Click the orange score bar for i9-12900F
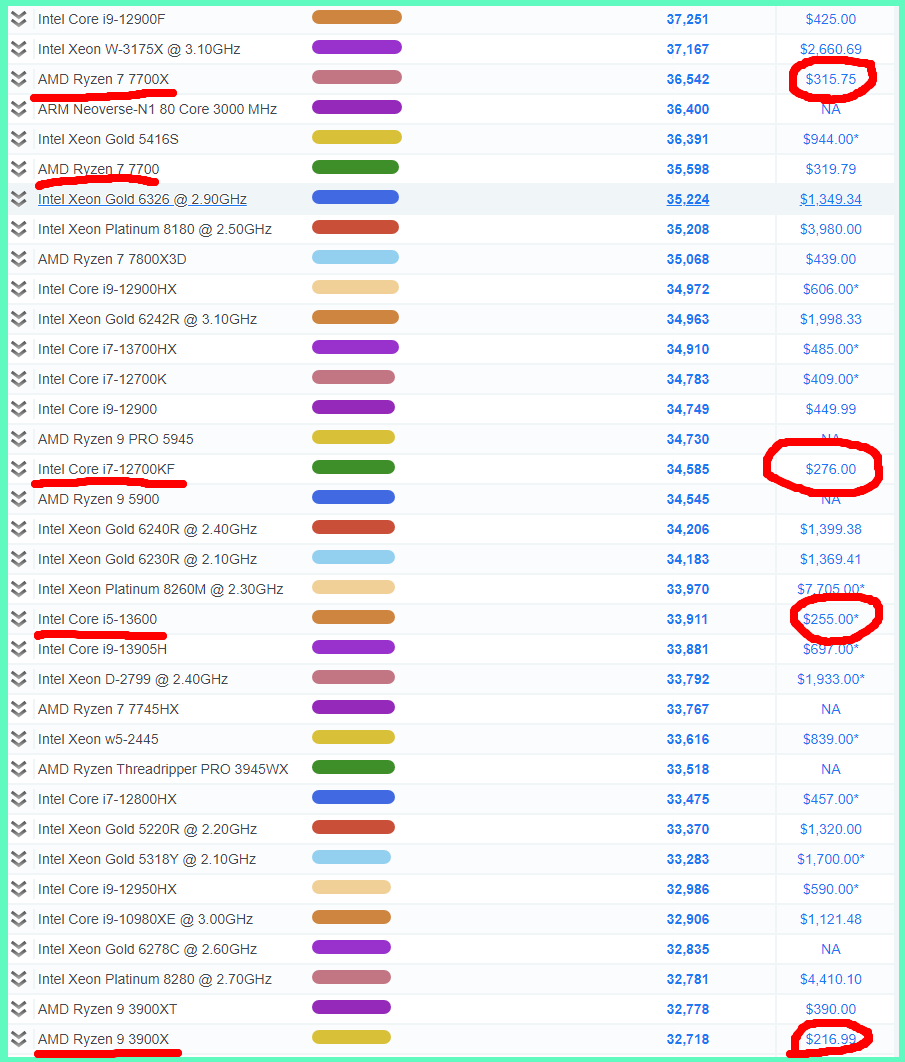This screenshot has width=905, height=1062. pos(357,17)
